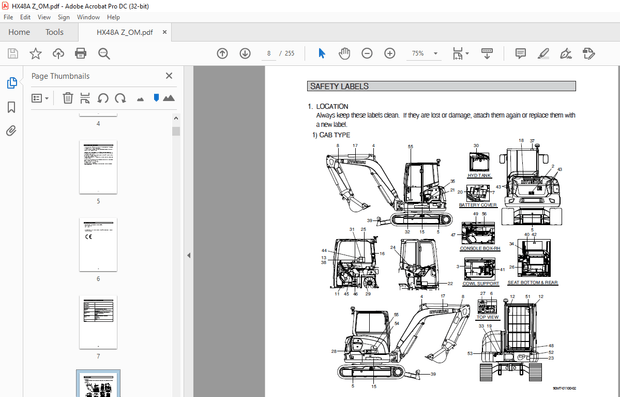Bookmark this file with the star icon
Screen dimensions: 620x397
[36, 53]
